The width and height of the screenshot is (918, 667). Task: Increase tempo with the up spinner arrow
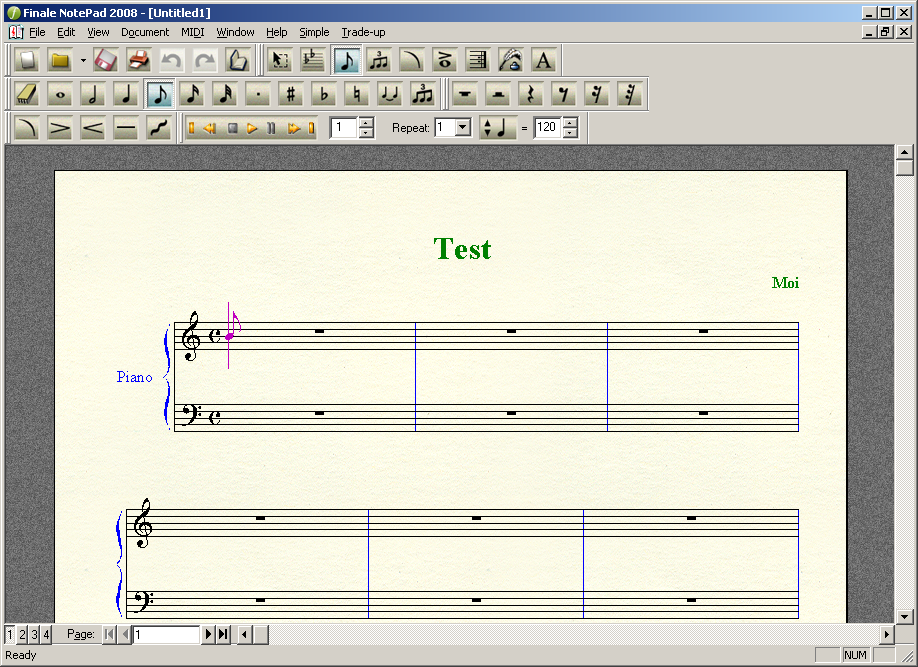coord(570,122)
